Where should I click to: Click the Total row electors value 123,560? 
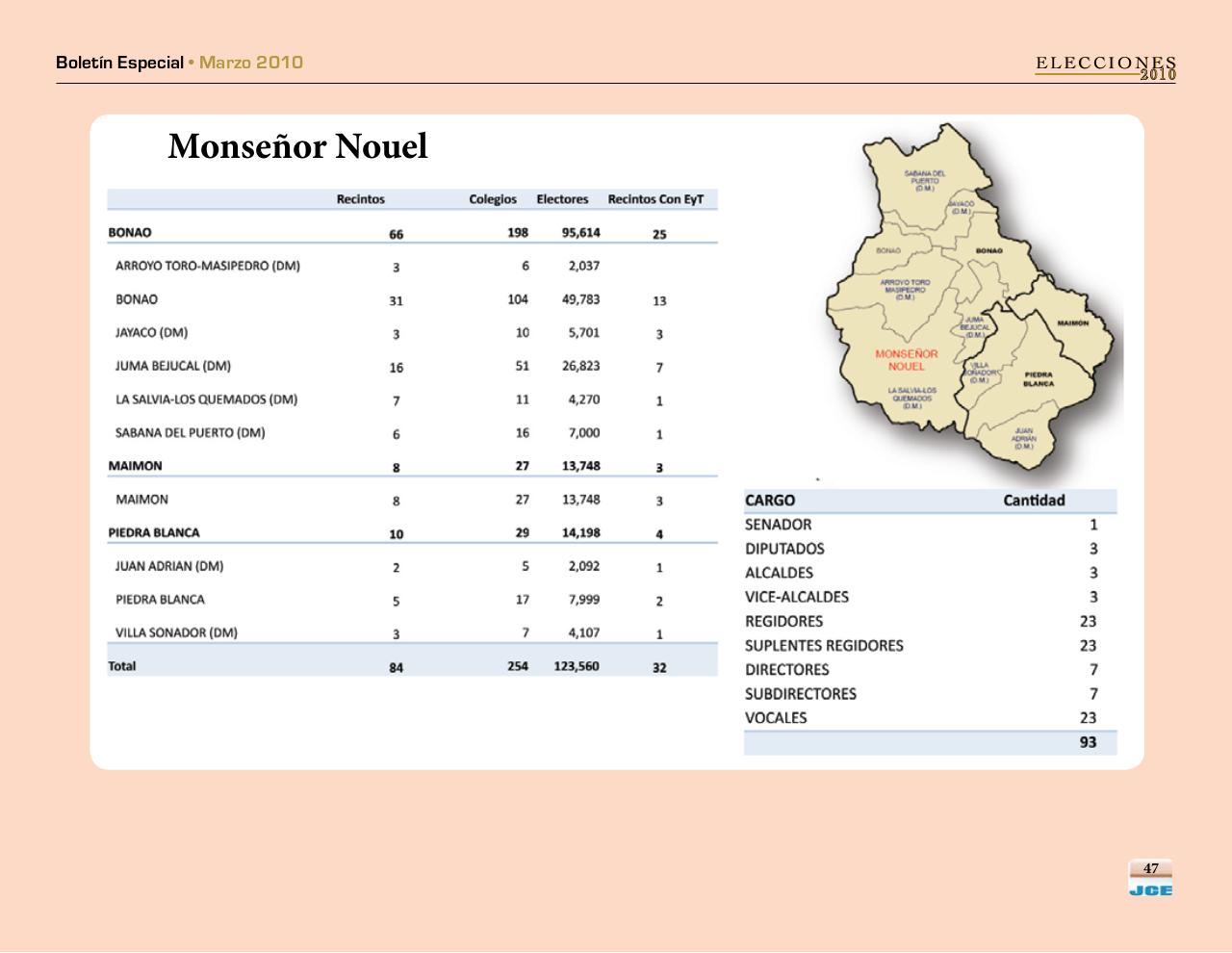tap(576, 666)
